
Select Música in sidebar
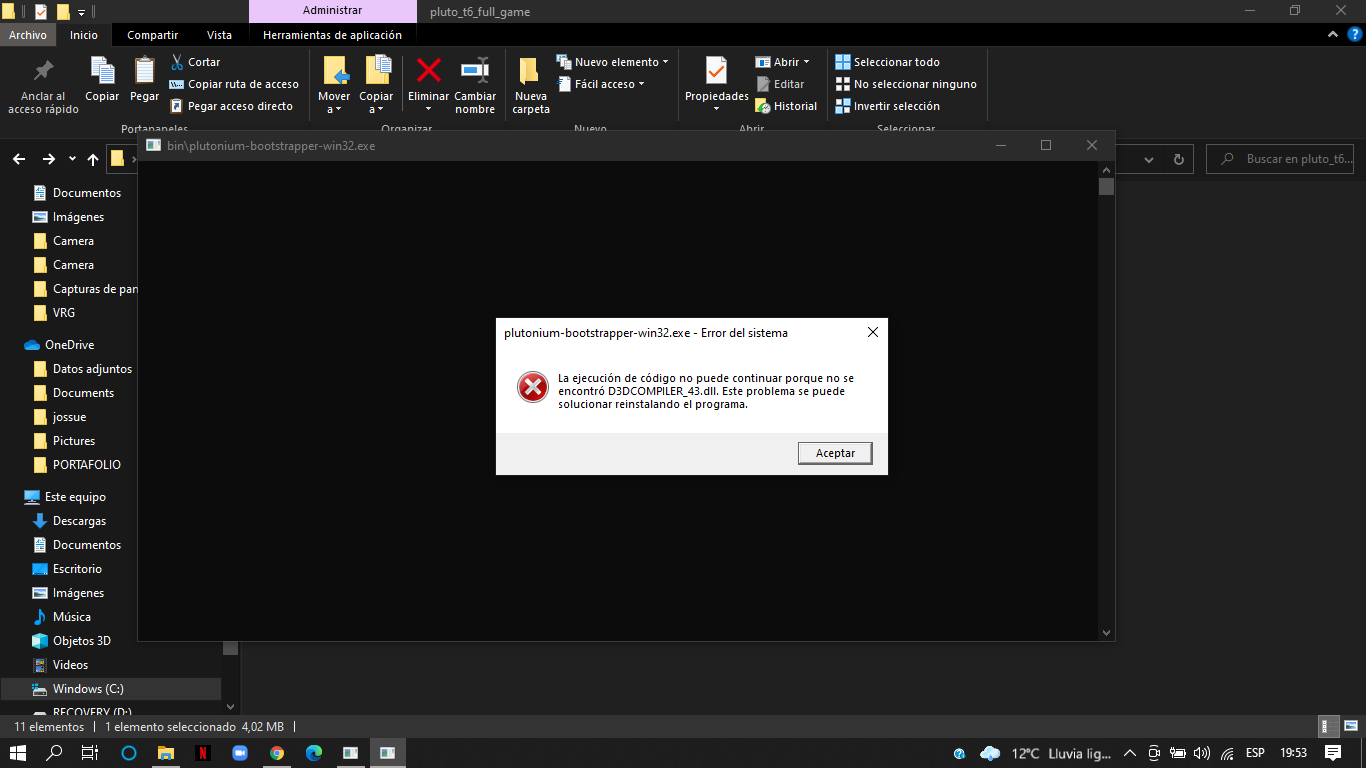(x=61, y=617)
